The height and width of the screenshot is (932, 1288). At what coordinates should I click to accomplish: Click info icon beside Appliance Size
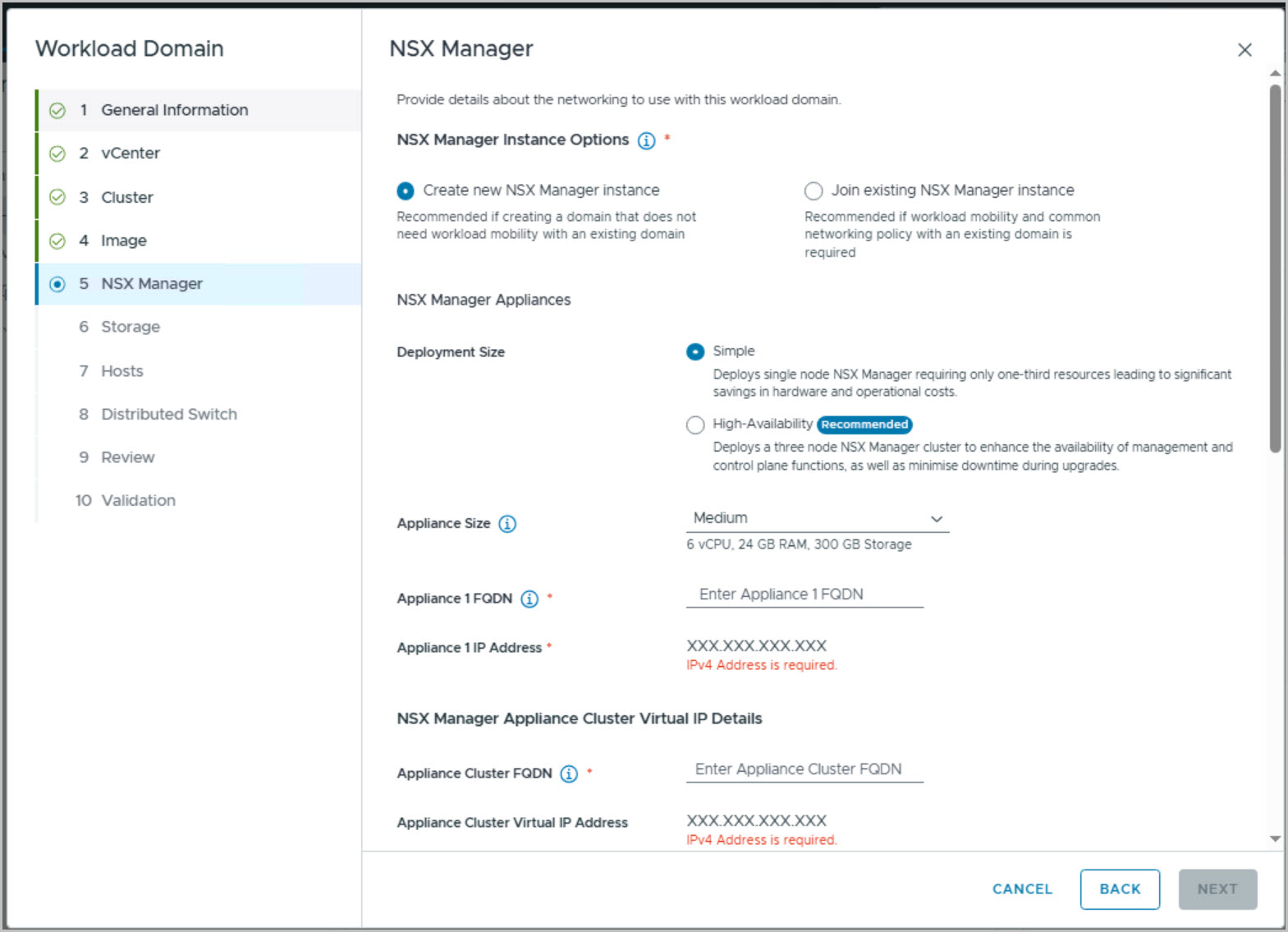point(507,524)
